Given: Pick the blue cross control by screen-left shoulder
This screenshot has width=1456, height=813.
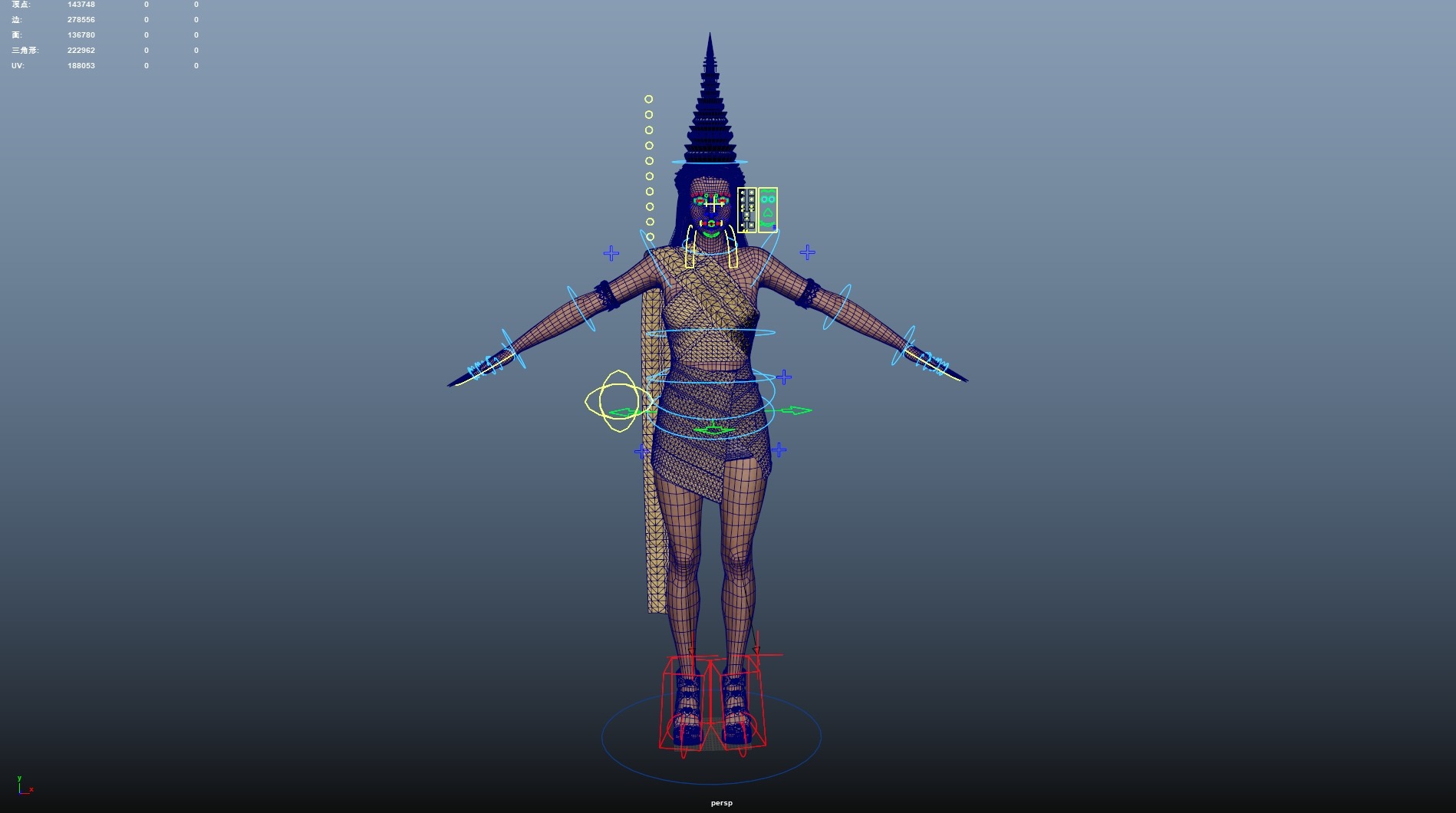Looking at the screenshot, I should [x=611, y=253].
